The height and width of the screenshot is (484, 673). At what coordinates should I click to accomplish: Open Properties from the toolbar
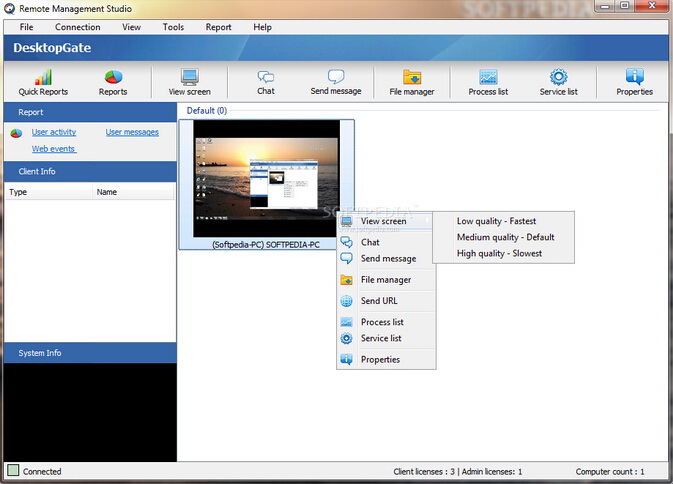(634, 82)
